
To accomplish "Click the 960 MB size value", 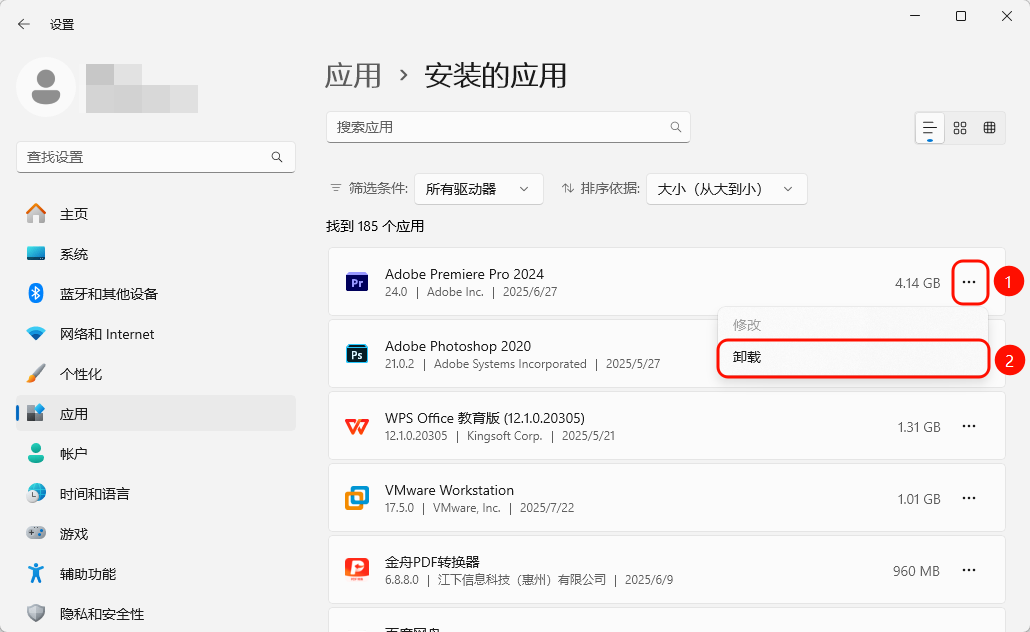I will click(916, 571).
